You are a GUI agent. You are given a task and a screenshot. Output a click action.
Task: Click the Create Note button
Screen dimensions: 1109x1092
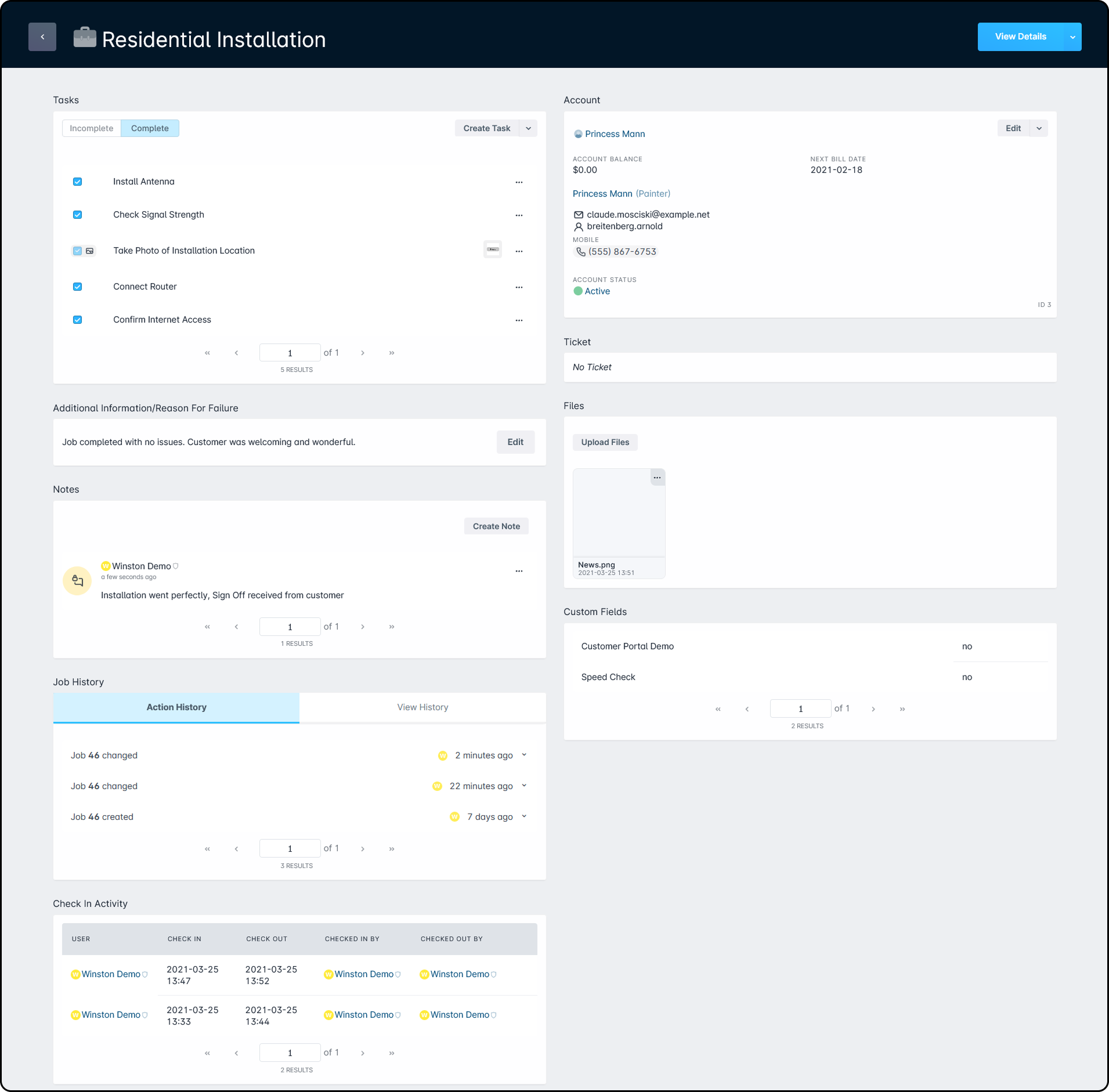[496, 526]
